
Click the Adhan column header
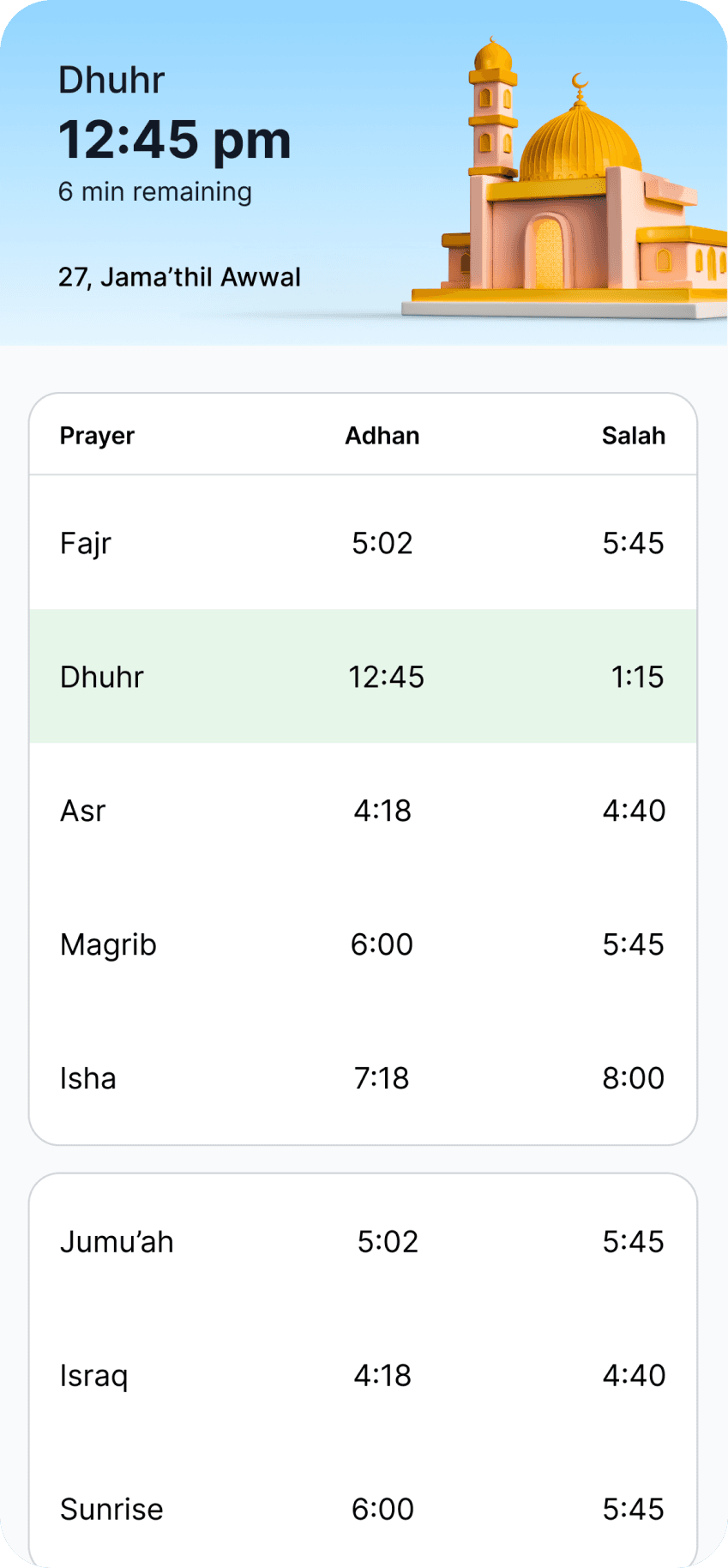382,436
